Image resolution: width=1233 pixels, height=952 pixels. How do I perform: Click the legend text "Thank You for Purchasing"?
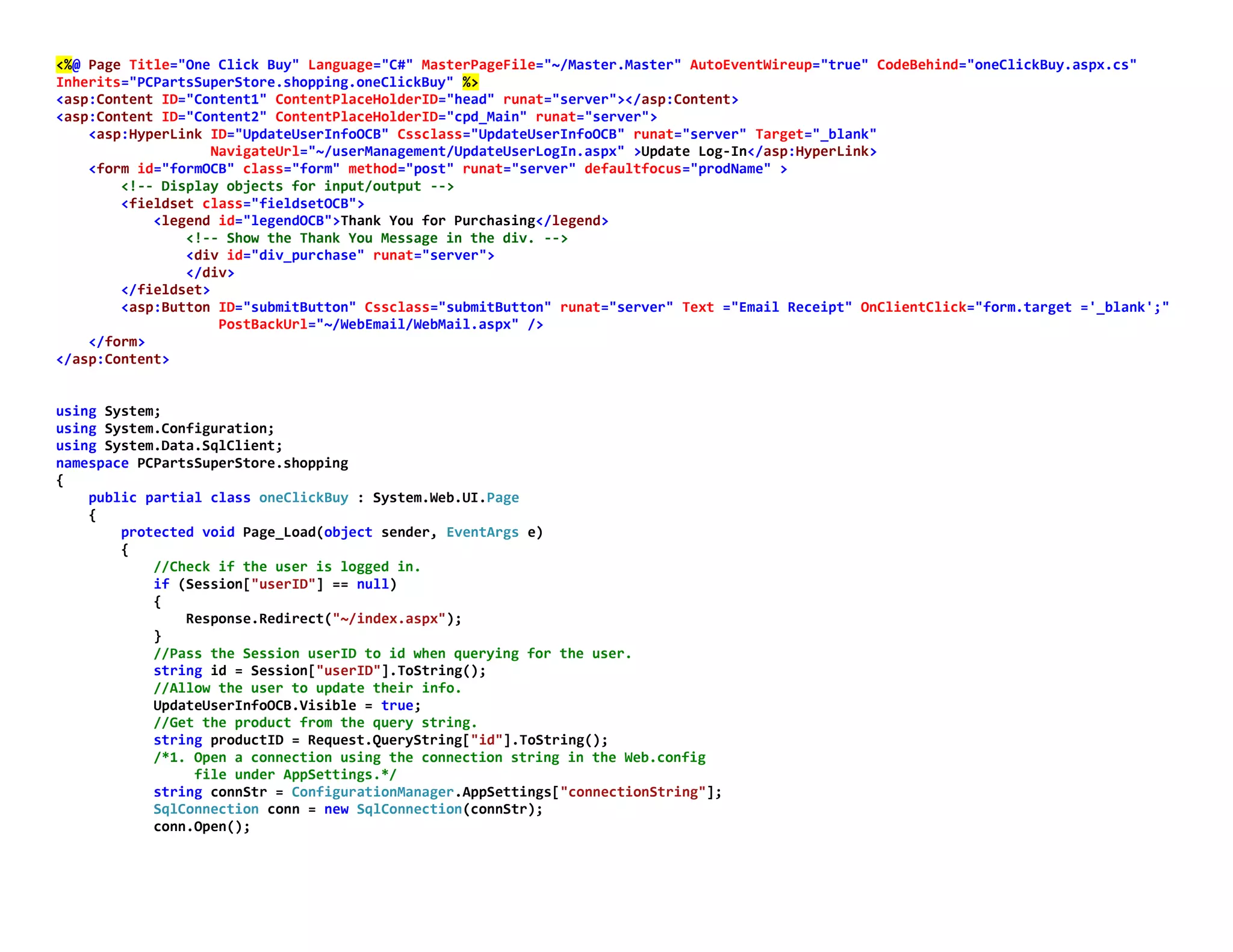click(x=438, y=221)
